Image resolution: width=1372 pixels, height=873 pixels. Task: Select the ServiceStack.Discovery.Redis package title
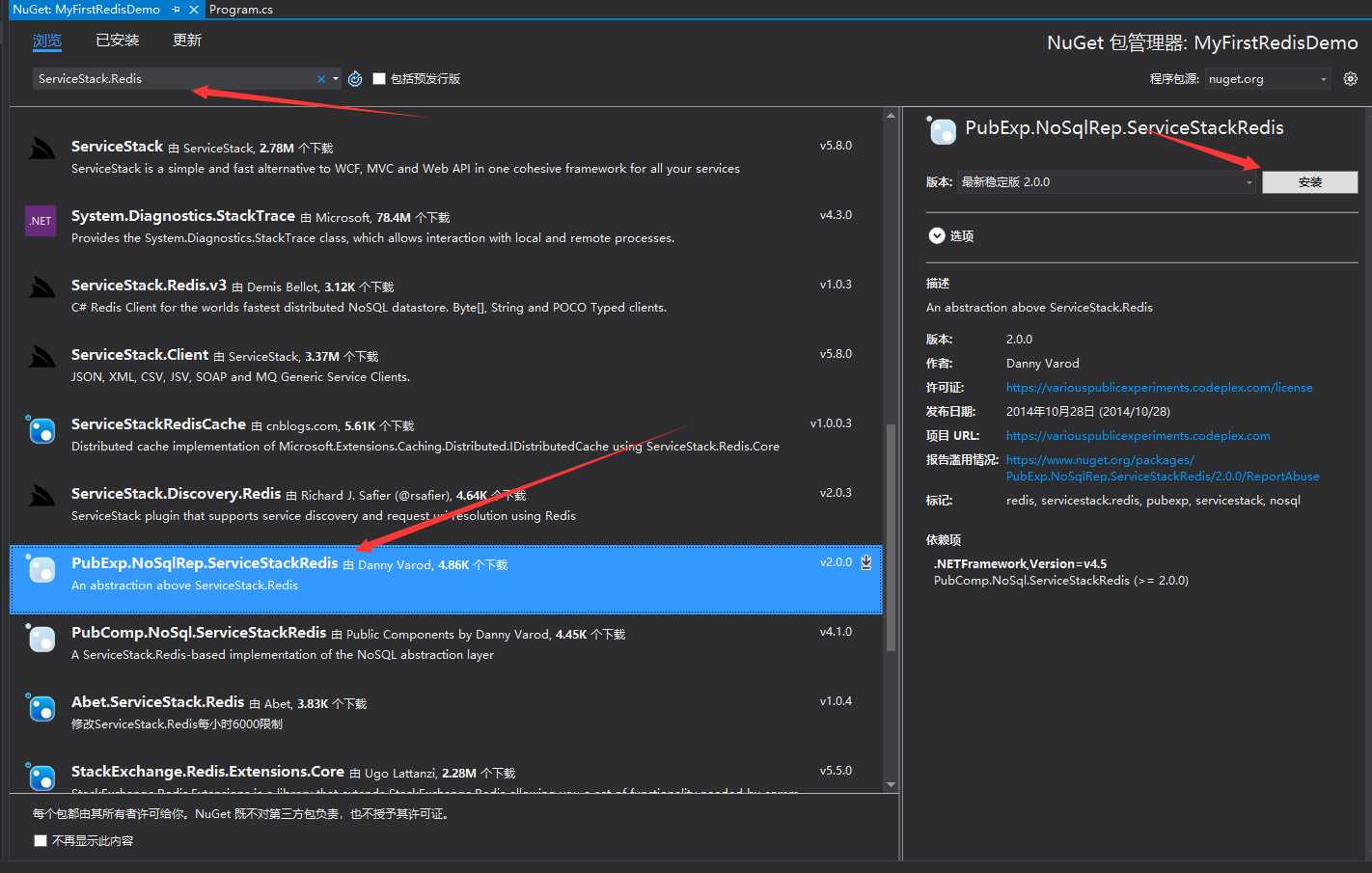pyautogui.click(x=176, y=494)
